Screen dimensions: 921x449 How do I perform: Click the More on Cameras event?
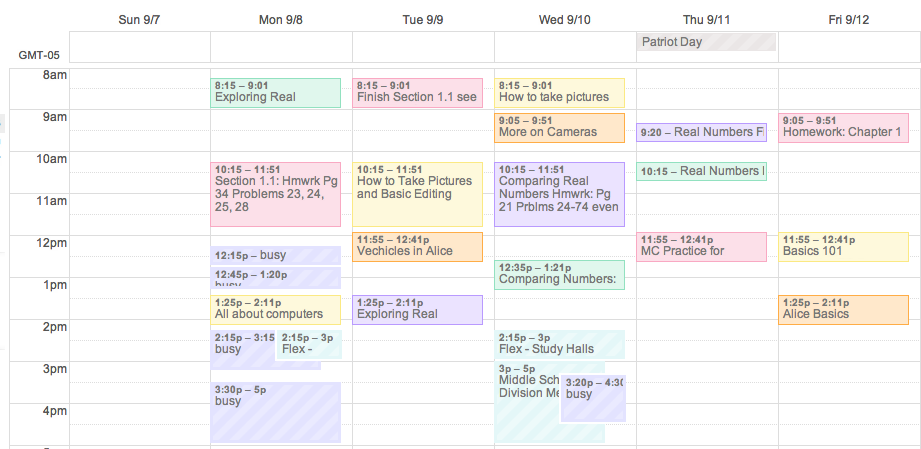click(x=560, y=128)
